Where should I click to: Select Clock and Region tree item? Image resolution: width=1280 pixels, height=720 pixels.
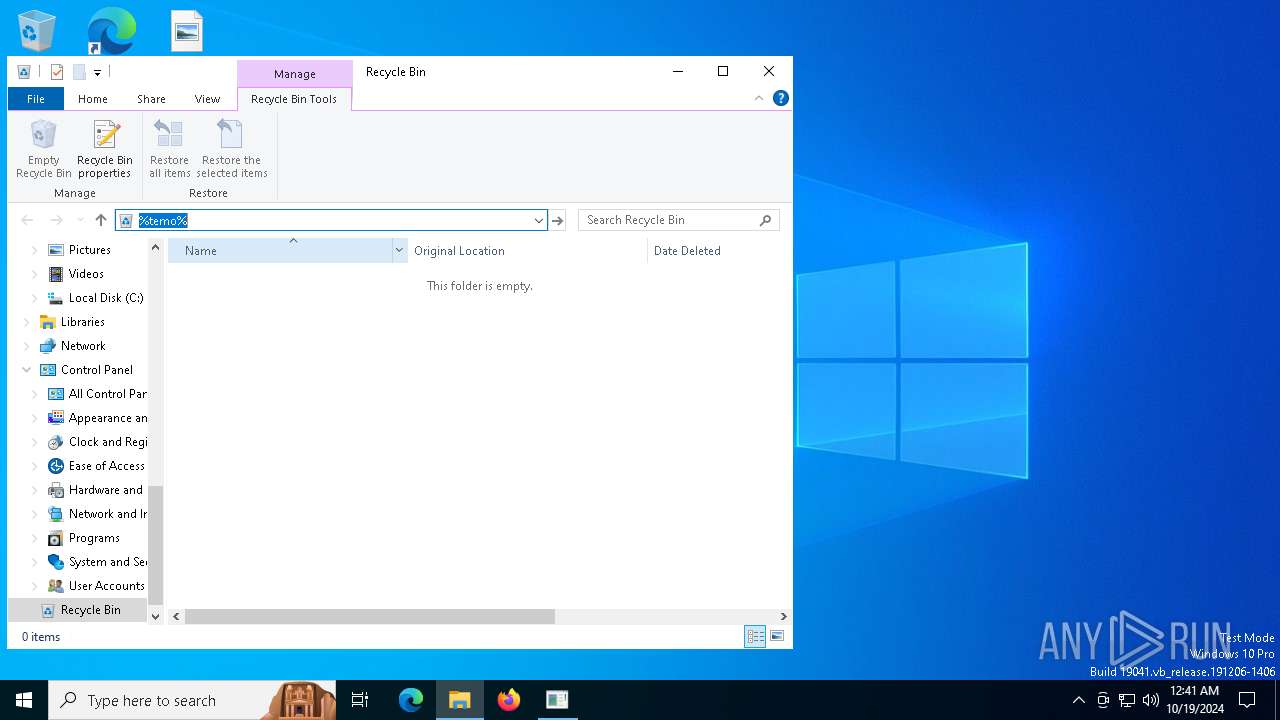tap(107, 442)
